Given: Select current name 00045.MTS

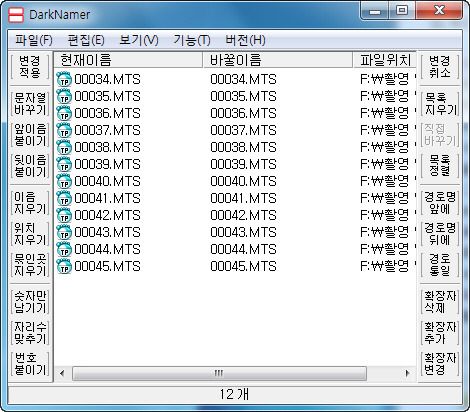Looking at the screenshot, I should click(107, 266).
